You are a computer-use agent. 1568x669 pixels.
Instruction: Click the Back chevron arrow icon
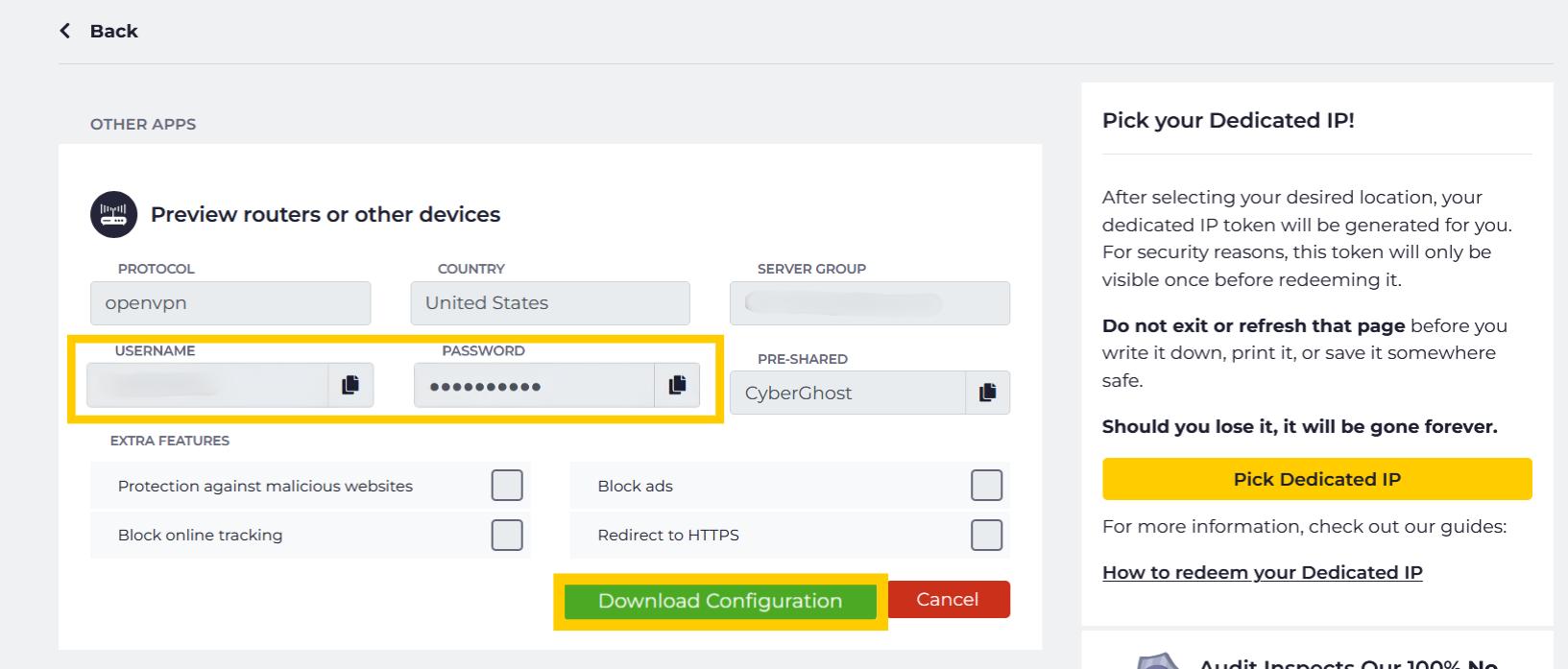tap(65, 31)
